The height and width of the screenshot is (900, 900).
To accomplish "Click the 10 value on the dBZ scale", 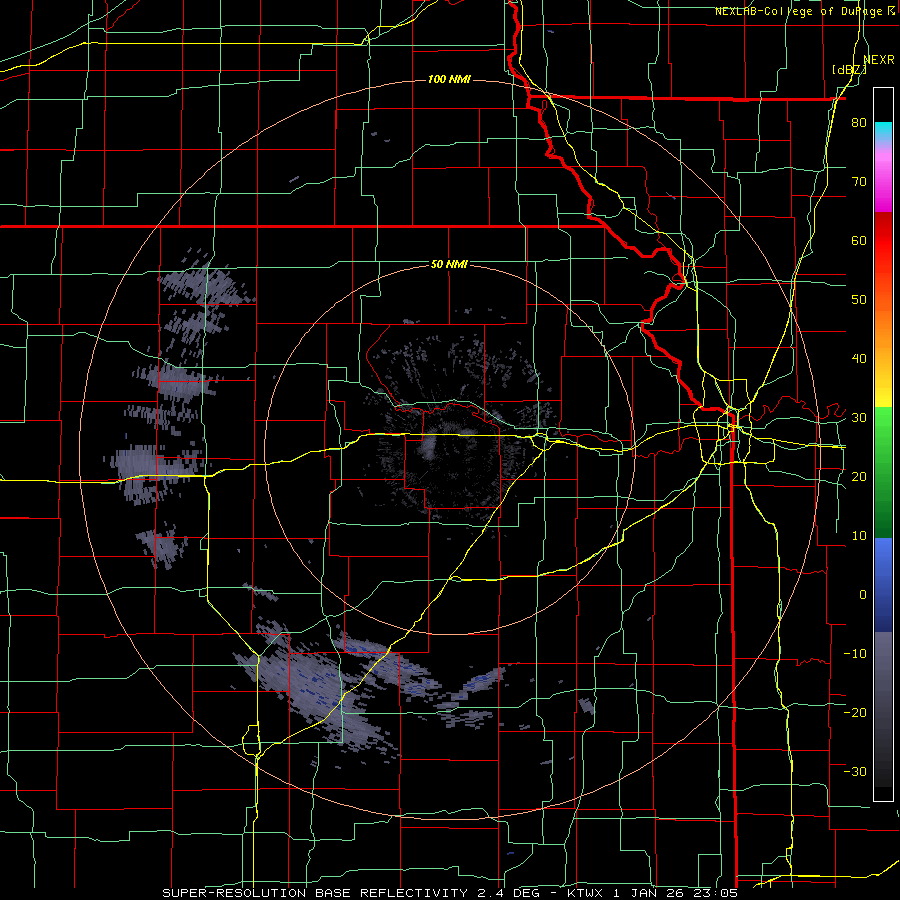I will 859,536.
